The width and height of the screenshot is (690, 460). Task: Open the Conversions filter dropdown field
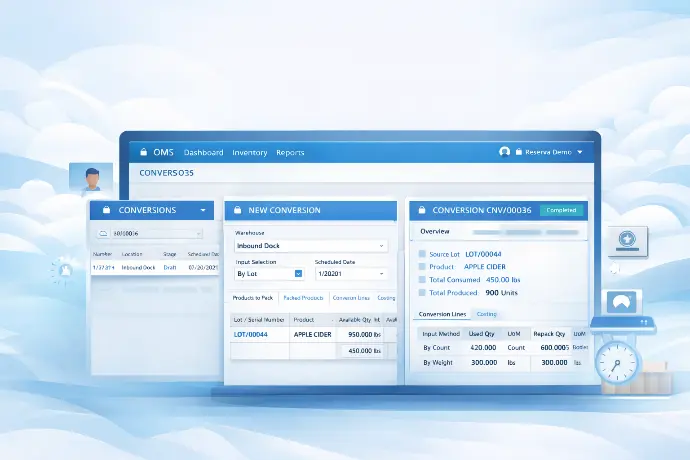tap(150, 234)
